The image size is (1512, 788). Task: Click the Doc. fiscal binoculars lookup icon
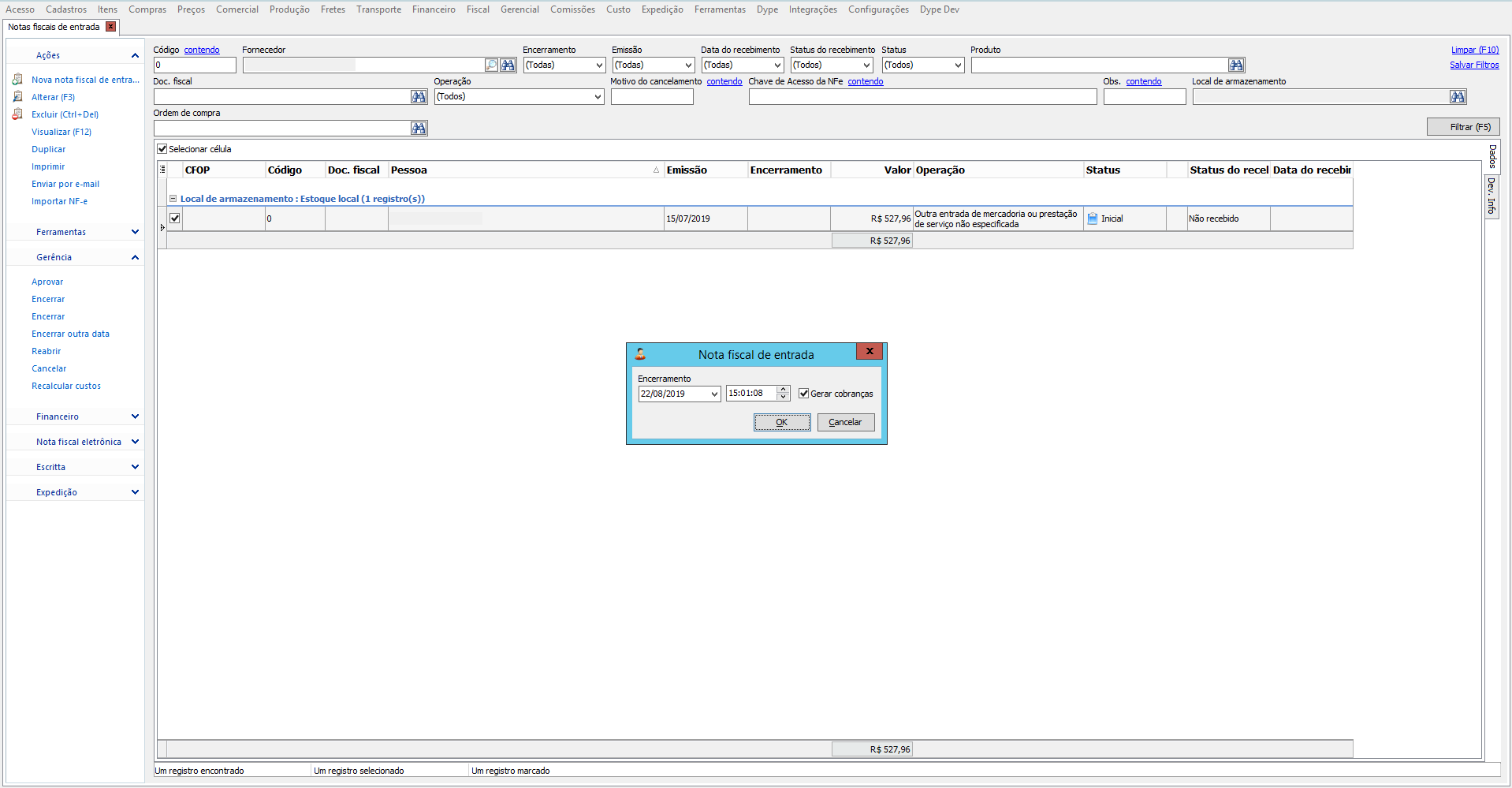(x=419, y=97)
